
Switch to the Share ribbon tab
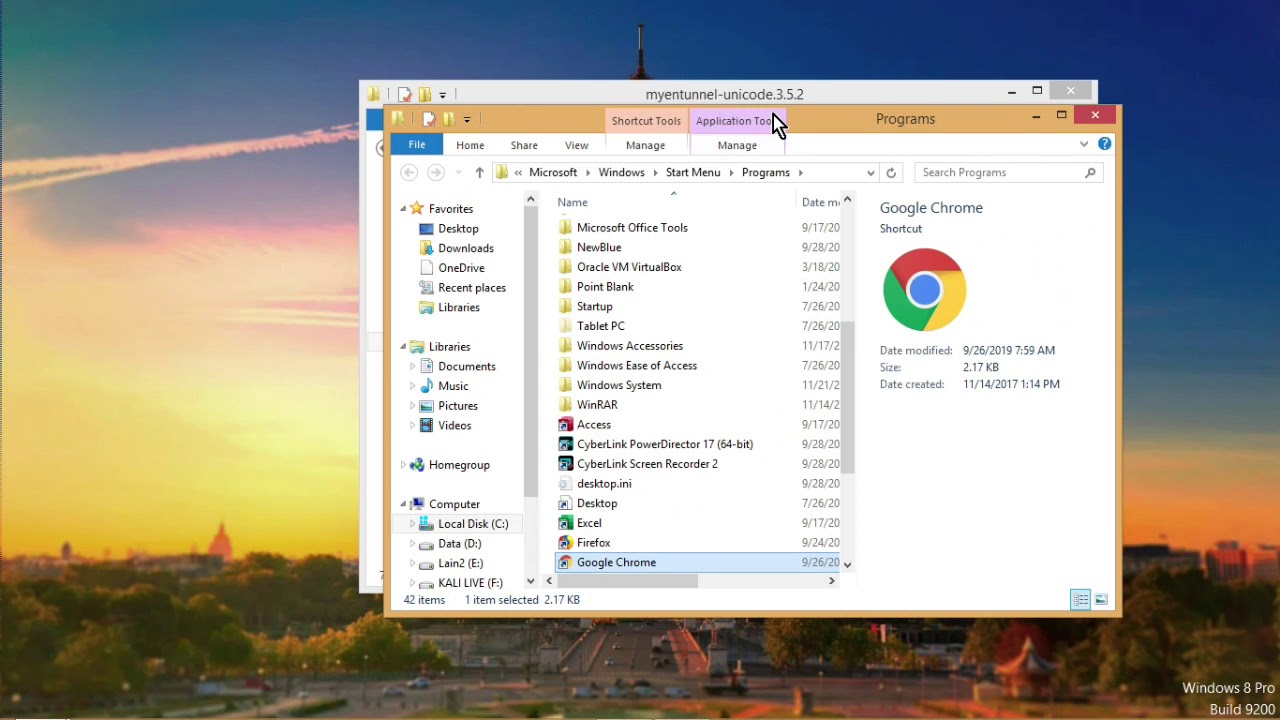pos(524,145)
